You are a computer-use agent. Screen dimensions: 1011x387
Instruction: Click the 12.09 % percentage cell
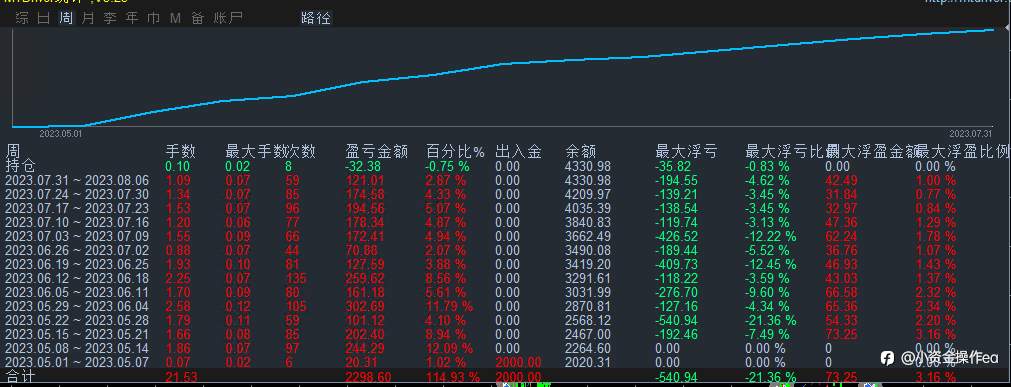[449, 349]
